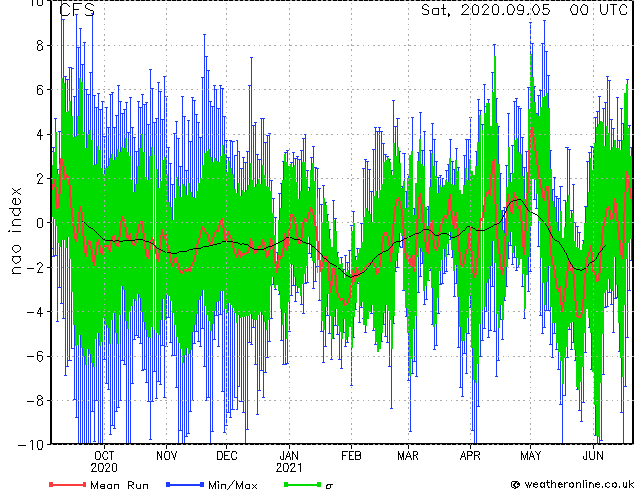Click the CFS model label
Screen dimensions: 634x490
coord(77,10)
